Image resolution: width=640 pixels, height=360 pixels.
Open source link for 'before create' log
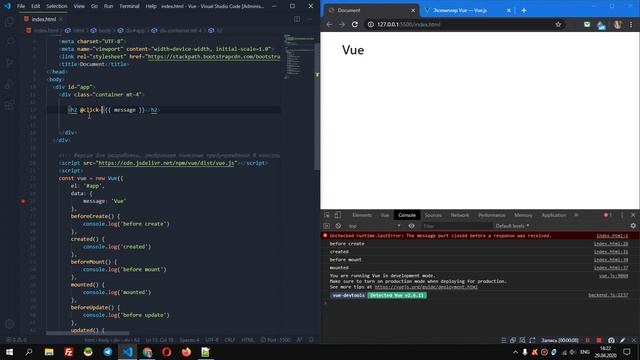coord(611,244)
